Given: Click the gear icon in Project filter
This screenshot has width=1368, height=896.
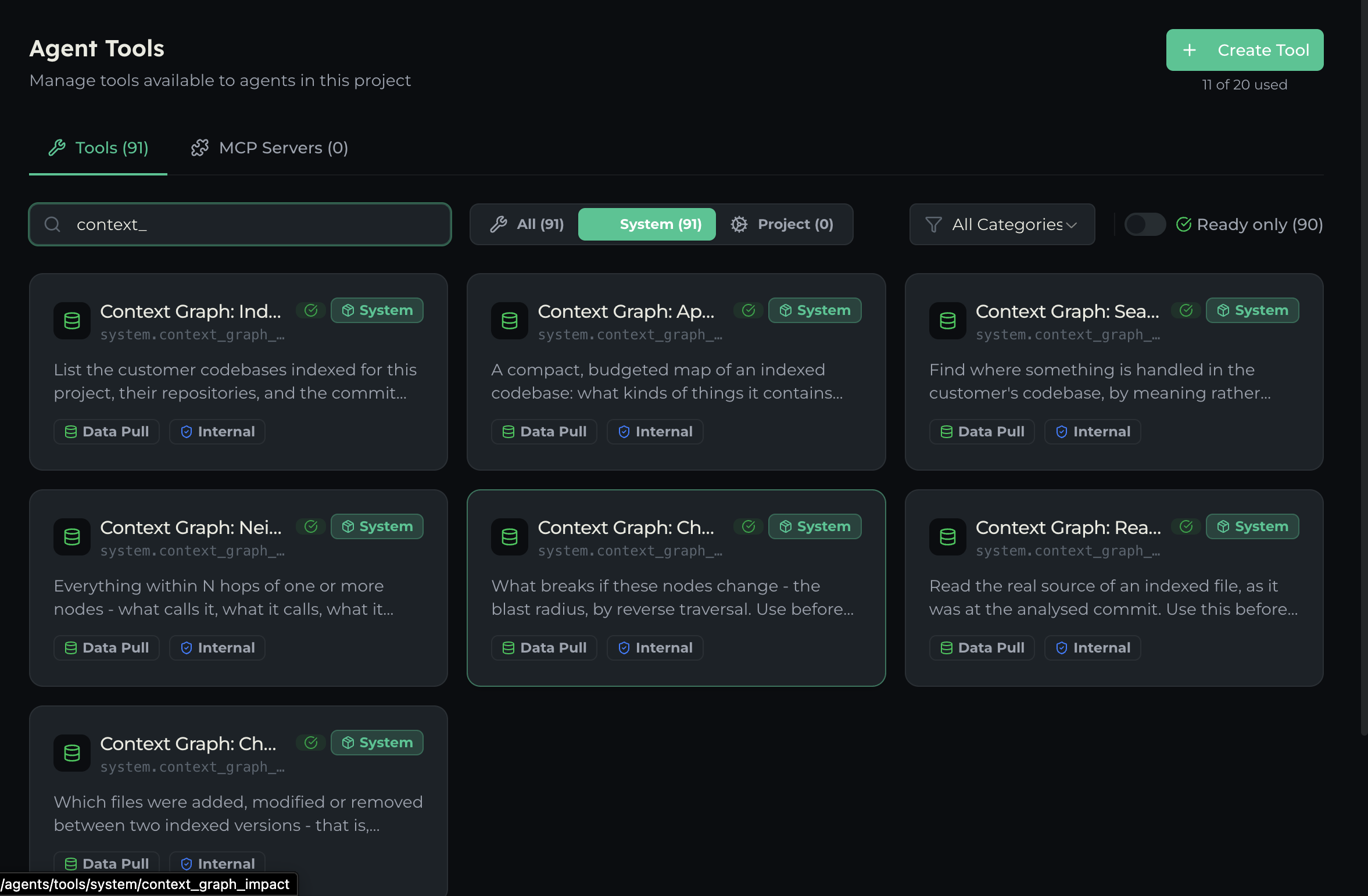Looking at the screenshot, I should tap(739, 224).
